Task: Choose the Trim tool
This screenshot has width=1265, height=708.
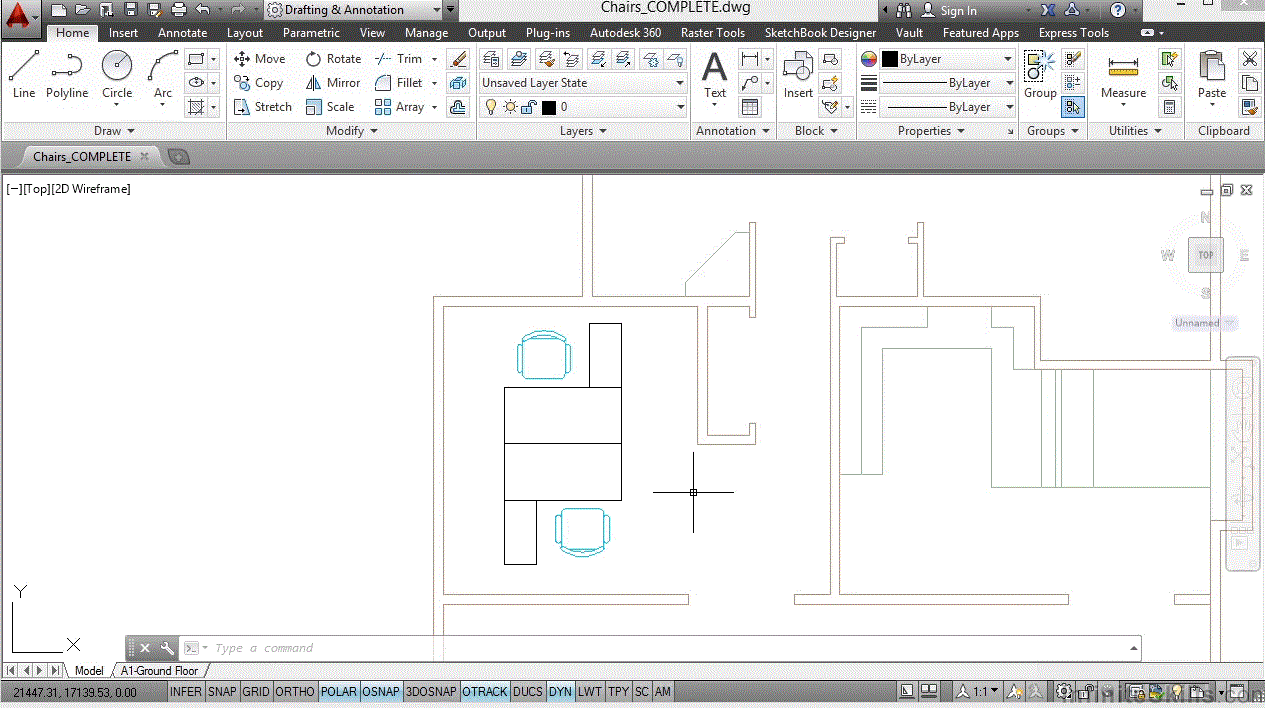Action: [399, 59]
